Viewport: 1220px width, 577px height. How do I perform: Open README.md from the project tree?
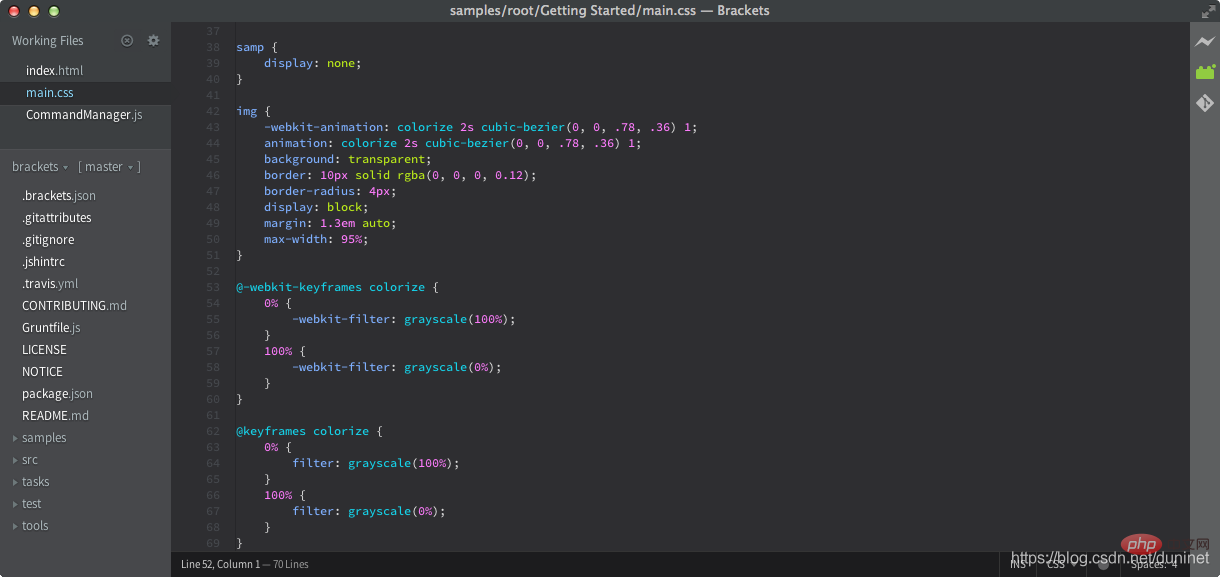point(55,416)
